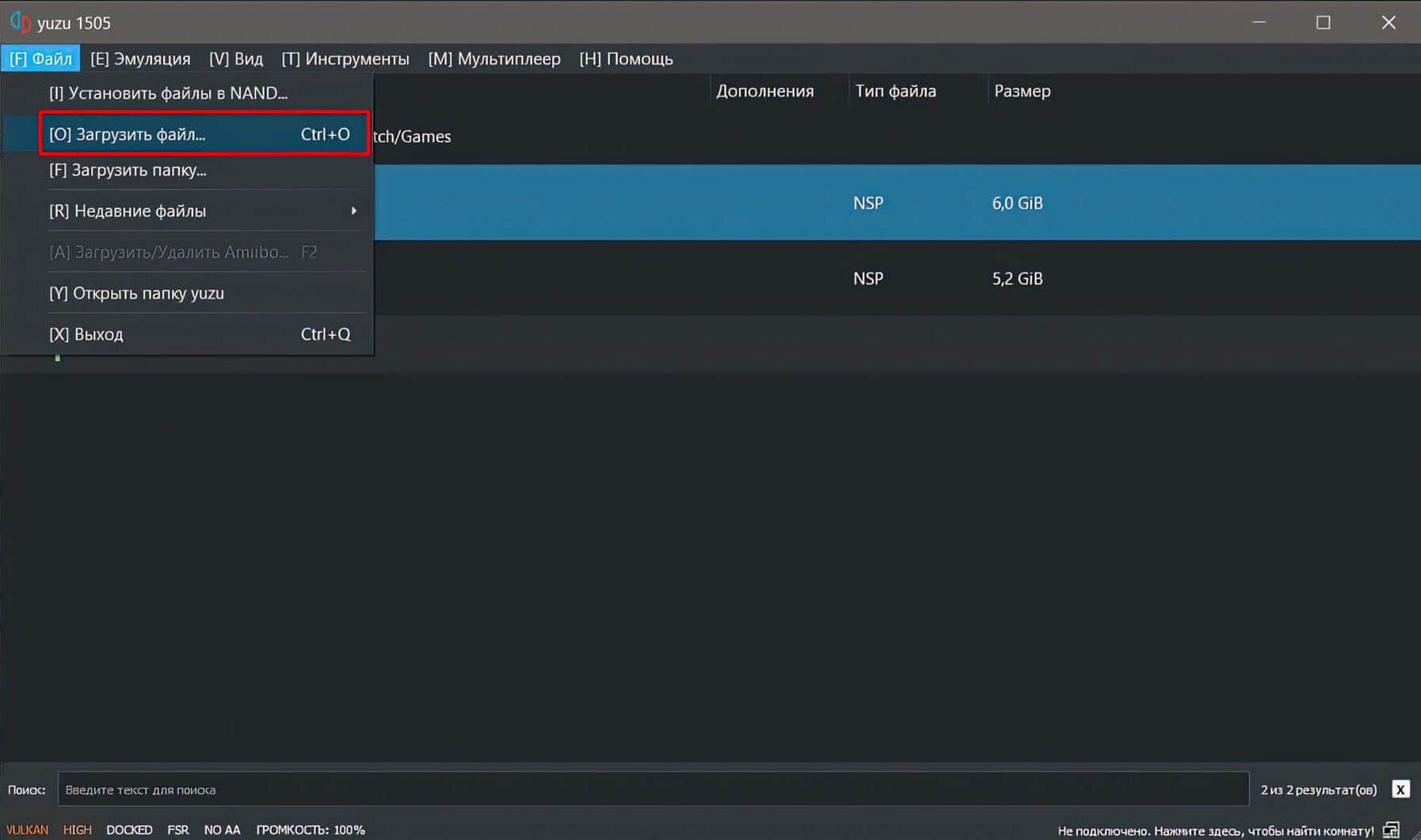Click the multiplayer room icon in status bar
The height and width of the screenshot is (840, 1421).
point(1391,830)
